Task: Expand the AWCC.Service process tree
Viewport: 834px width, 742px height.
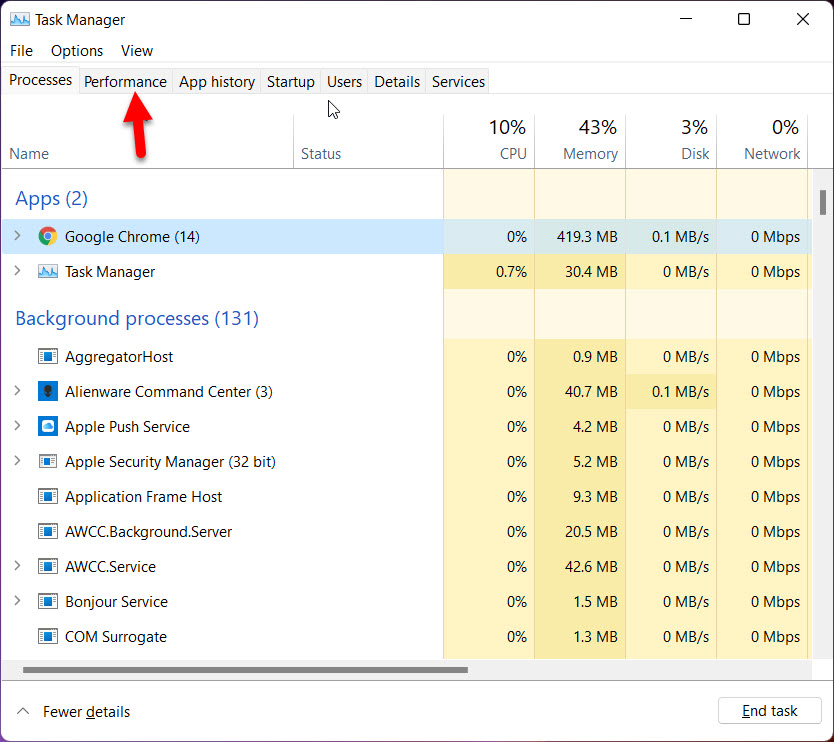Action: [17, 567]
